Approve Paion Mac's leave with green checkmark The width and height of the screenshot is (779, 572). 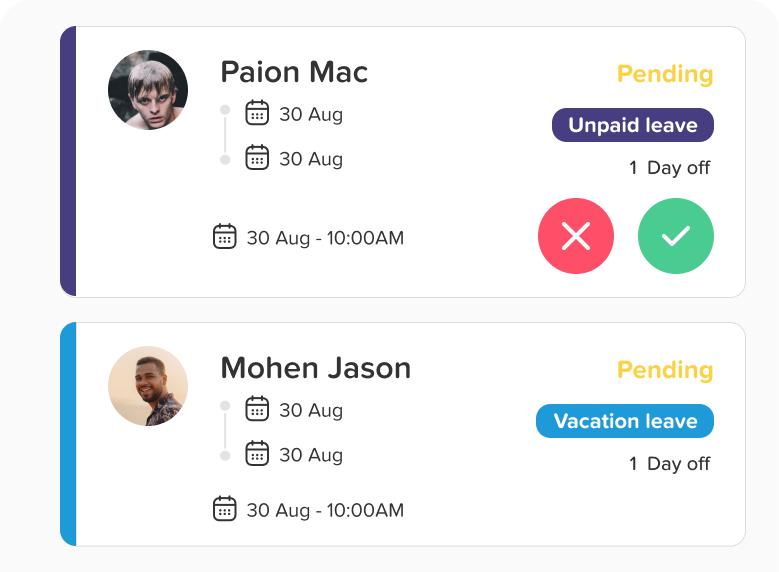pyautogui.click(x=676, y=236)
